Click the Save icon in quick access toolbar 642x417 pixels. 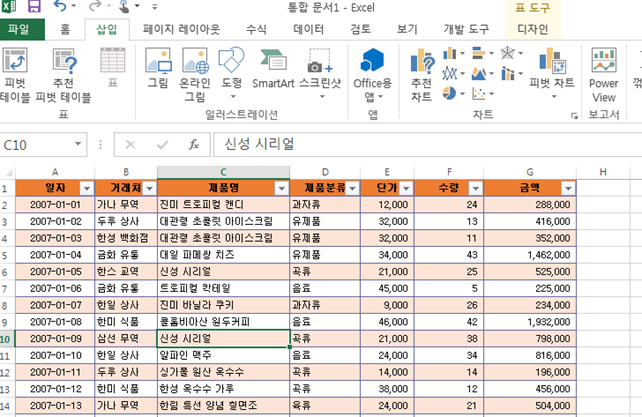(34, 6)
